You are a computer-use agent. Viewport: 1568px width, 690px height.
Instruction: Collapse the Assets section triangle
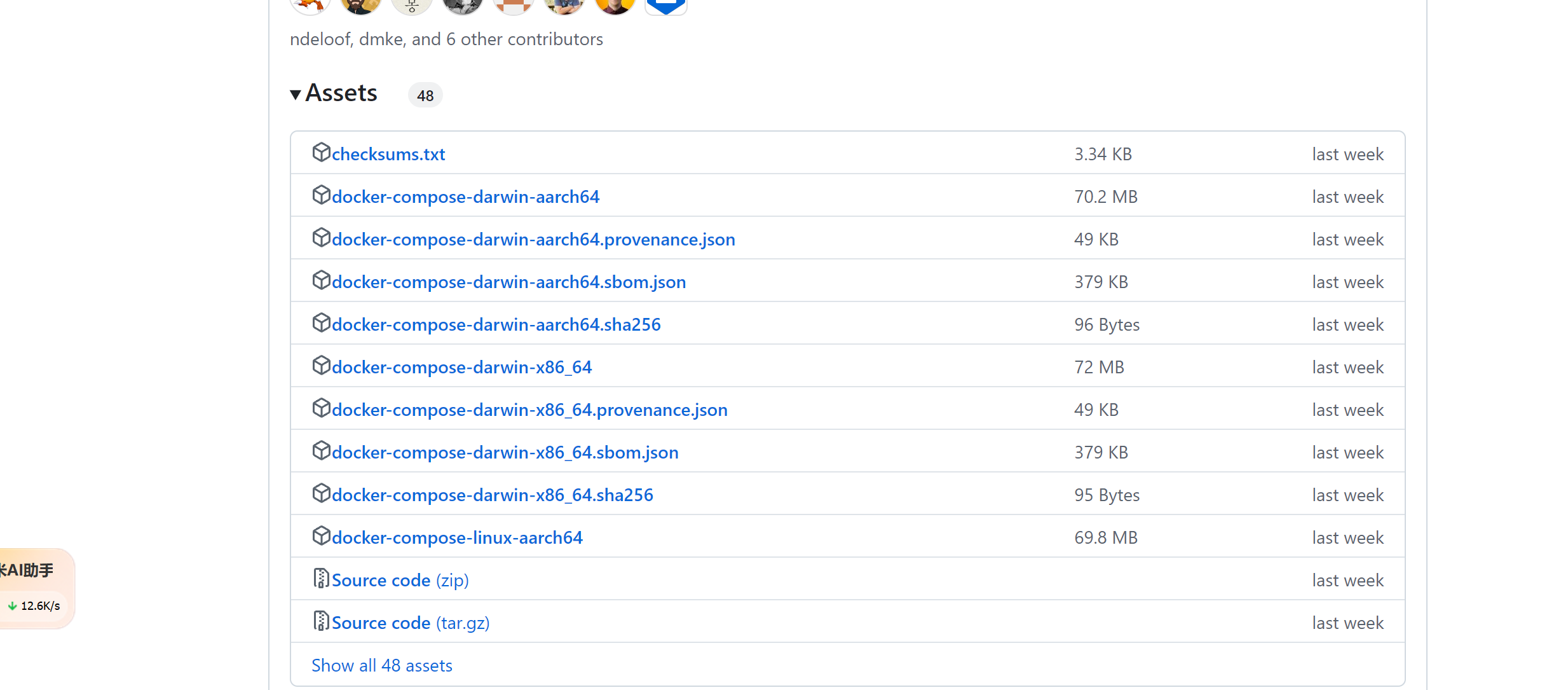point(296,95)
